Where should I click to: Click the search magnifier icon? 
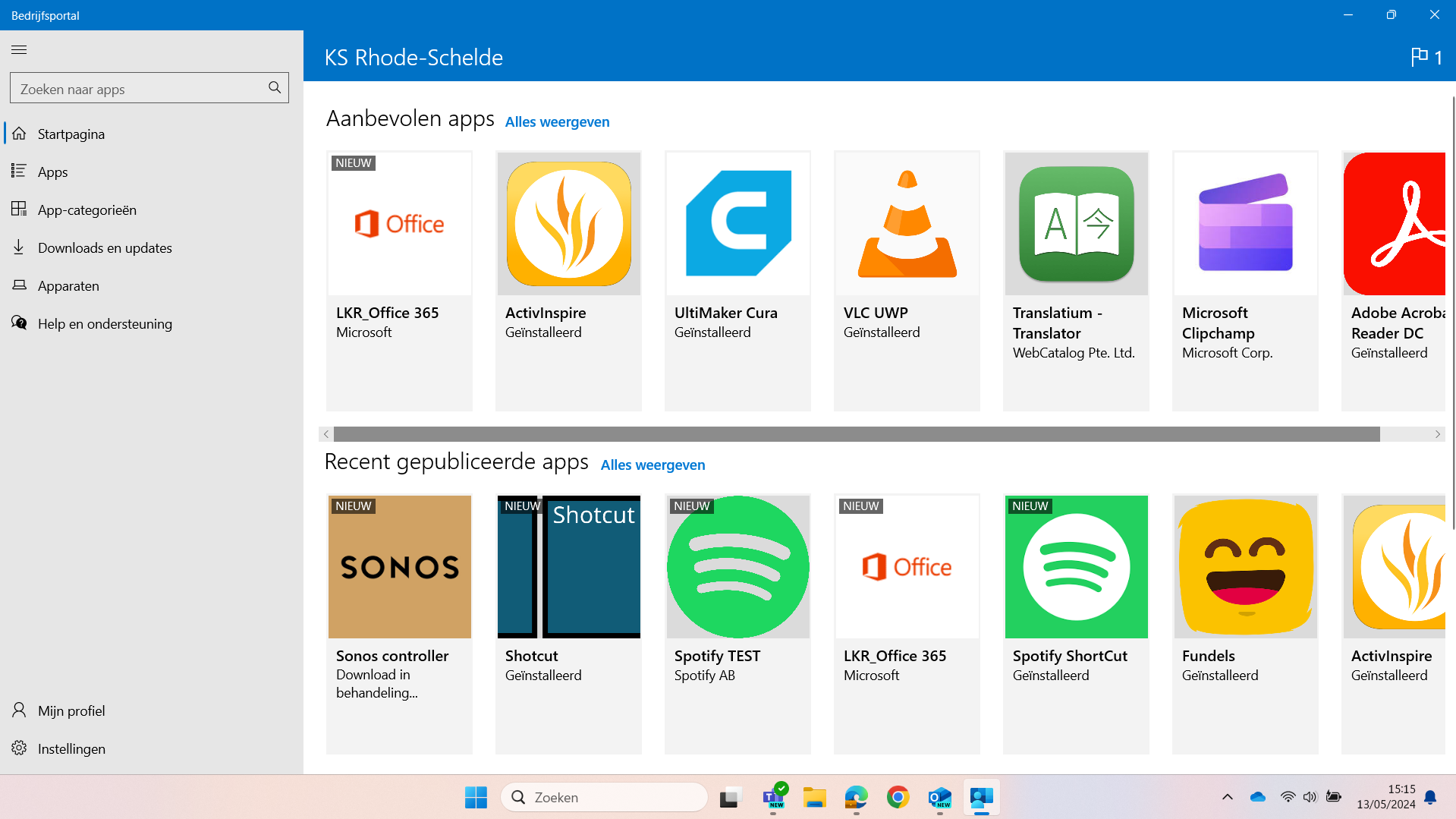pos(275,88)
